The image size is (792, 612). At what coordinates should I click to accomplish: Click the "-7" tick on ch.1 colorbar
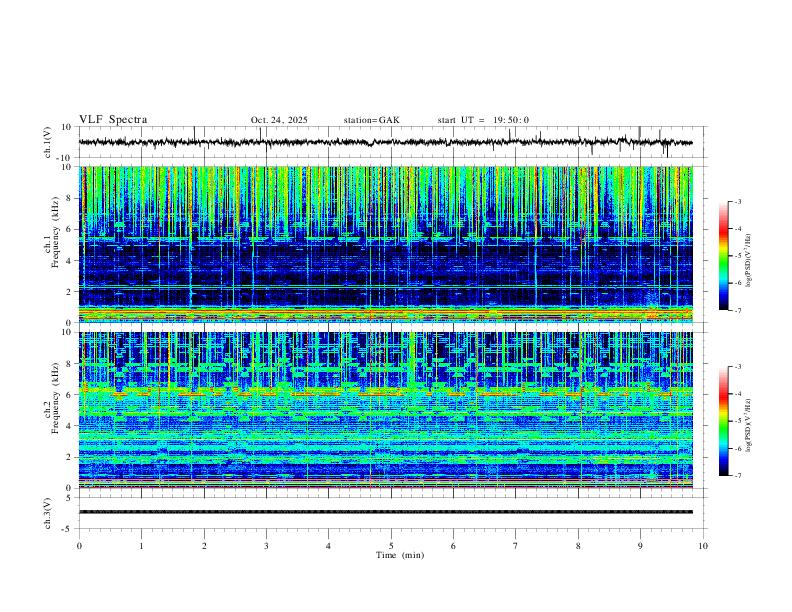(x=737, y=311)
